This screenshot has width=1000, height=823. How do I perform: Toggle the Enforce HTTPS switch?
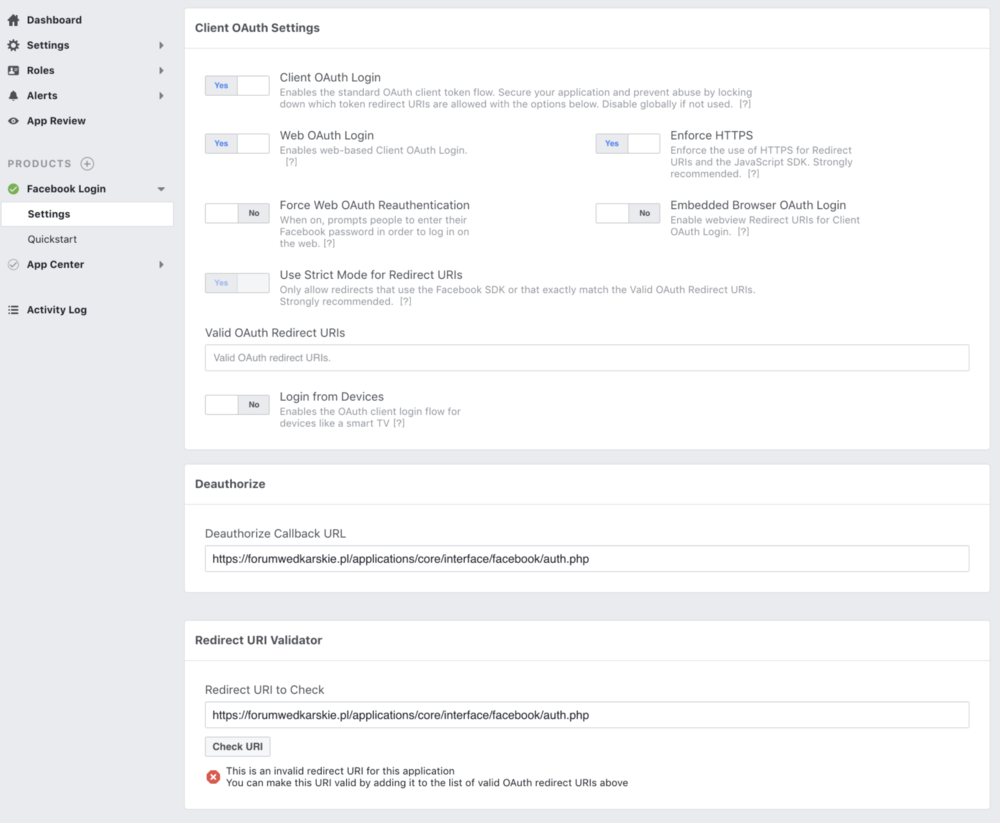pos(628,144)
